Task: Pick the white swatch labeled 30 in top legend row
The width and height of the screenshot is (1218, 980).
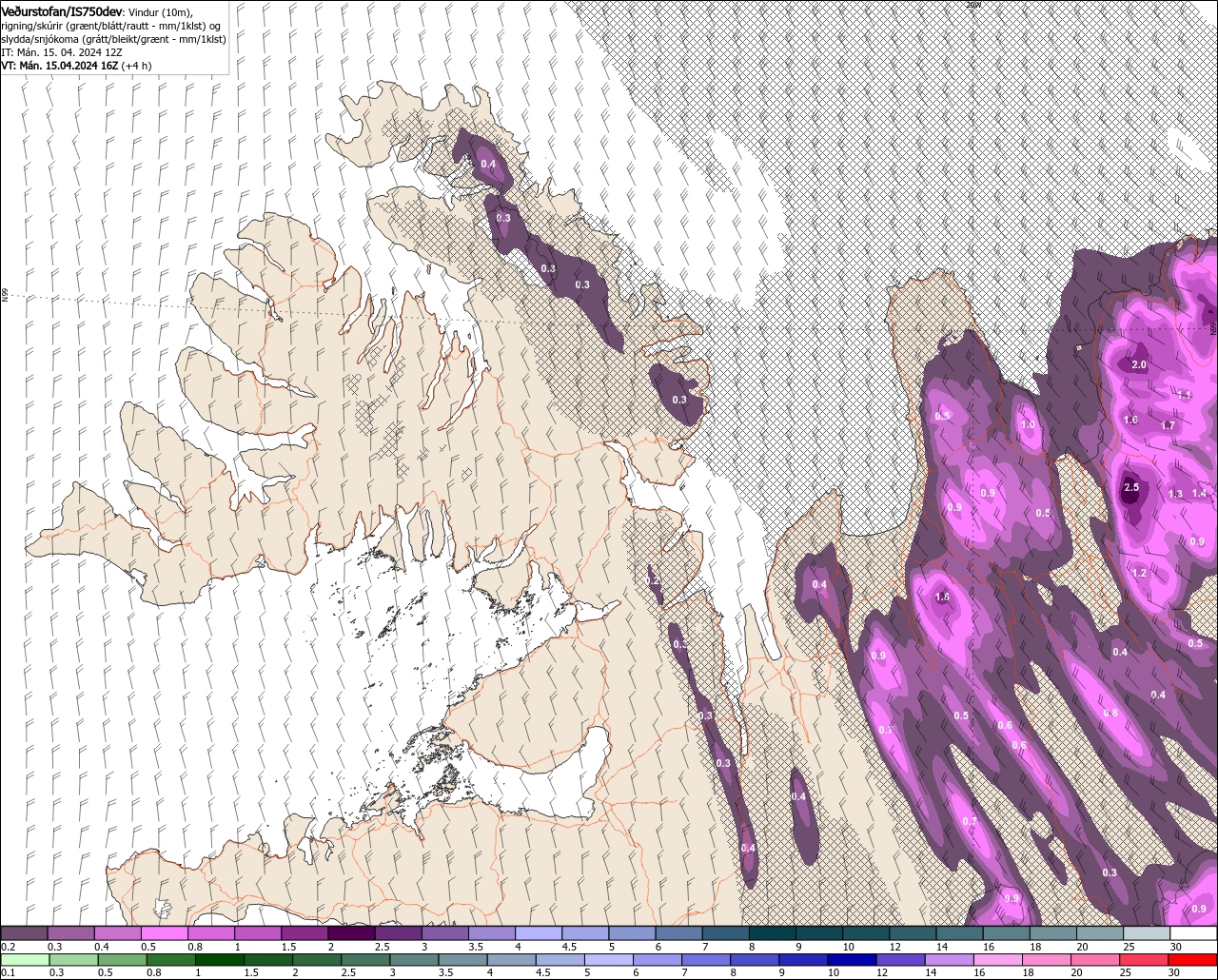Action: pyautogui.click(x=1193, y=934)
